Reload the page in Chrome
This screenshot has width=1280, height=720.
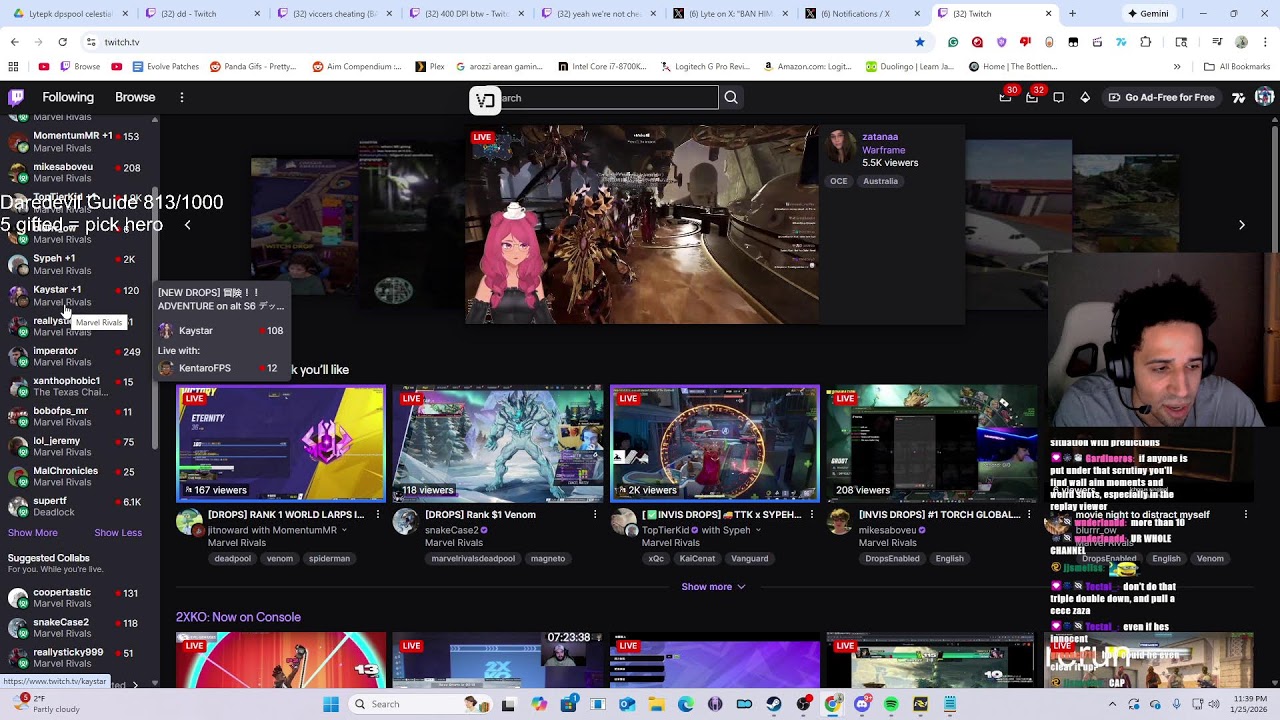(x=62, y=42)
